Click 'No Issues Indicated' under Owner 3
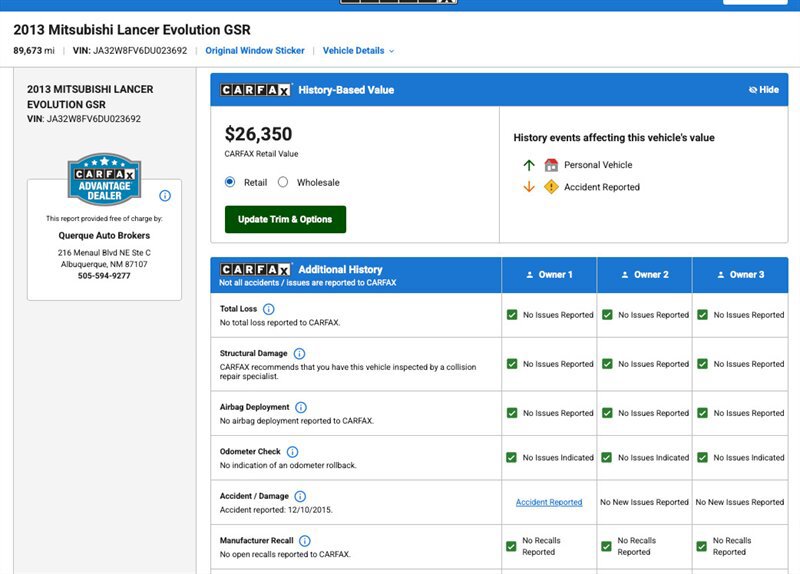Screen dimensions: 800x574 (749, 458)
